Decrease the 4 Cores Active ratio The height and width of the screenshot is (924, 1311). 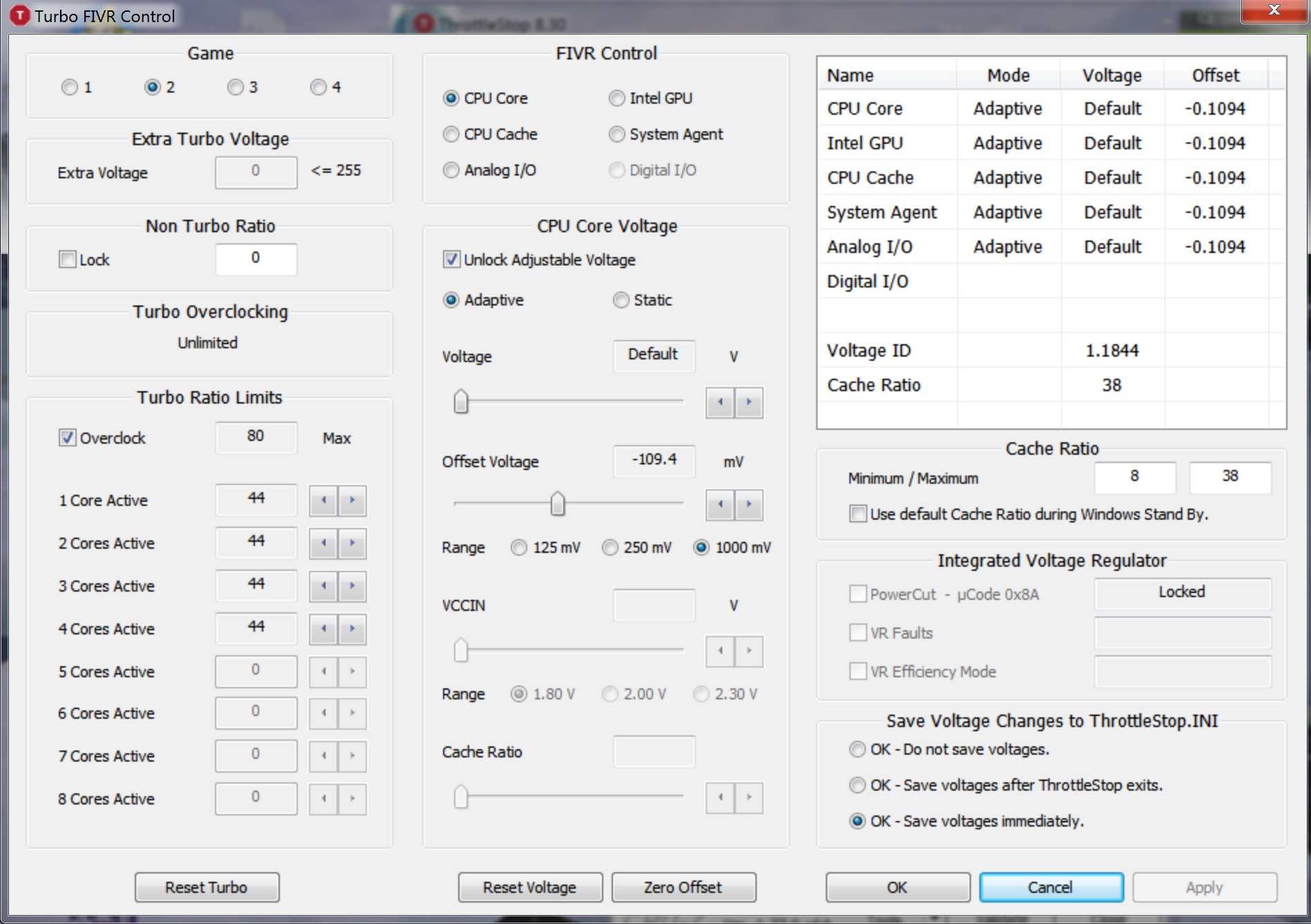323,629
